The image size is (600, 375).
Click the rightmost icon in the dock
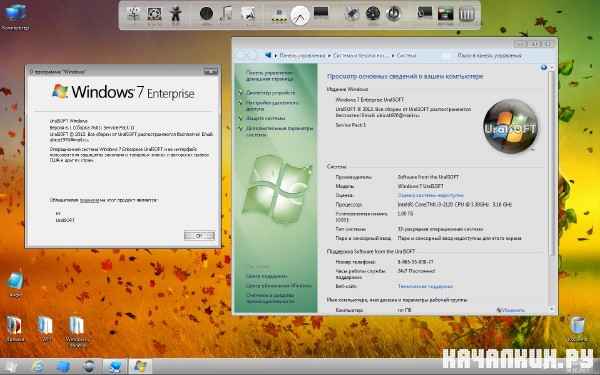pyautogui.click(x=466, y=15)
